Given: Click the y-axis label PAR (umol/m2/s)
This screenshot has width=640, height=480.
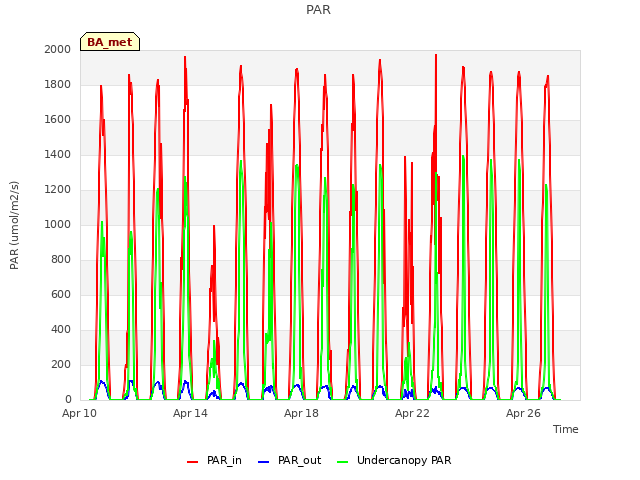Looking at the screenshot, I should click(14, 225).
